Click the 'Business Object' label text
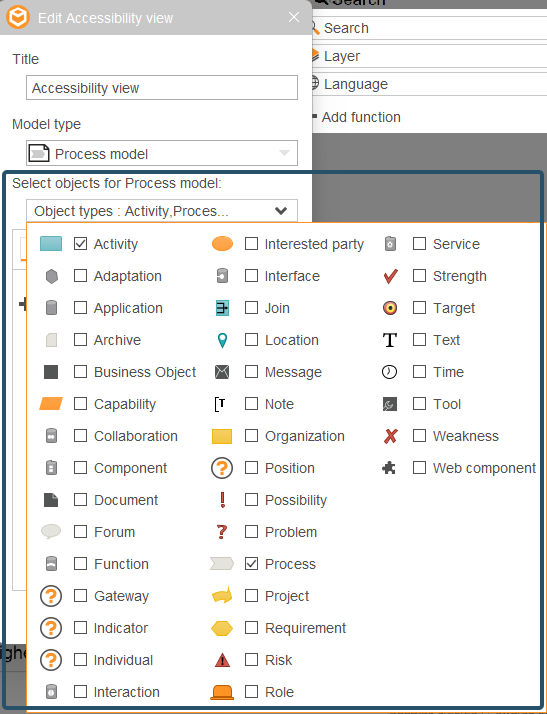This screenshot has height=714, width=547. 145,372
